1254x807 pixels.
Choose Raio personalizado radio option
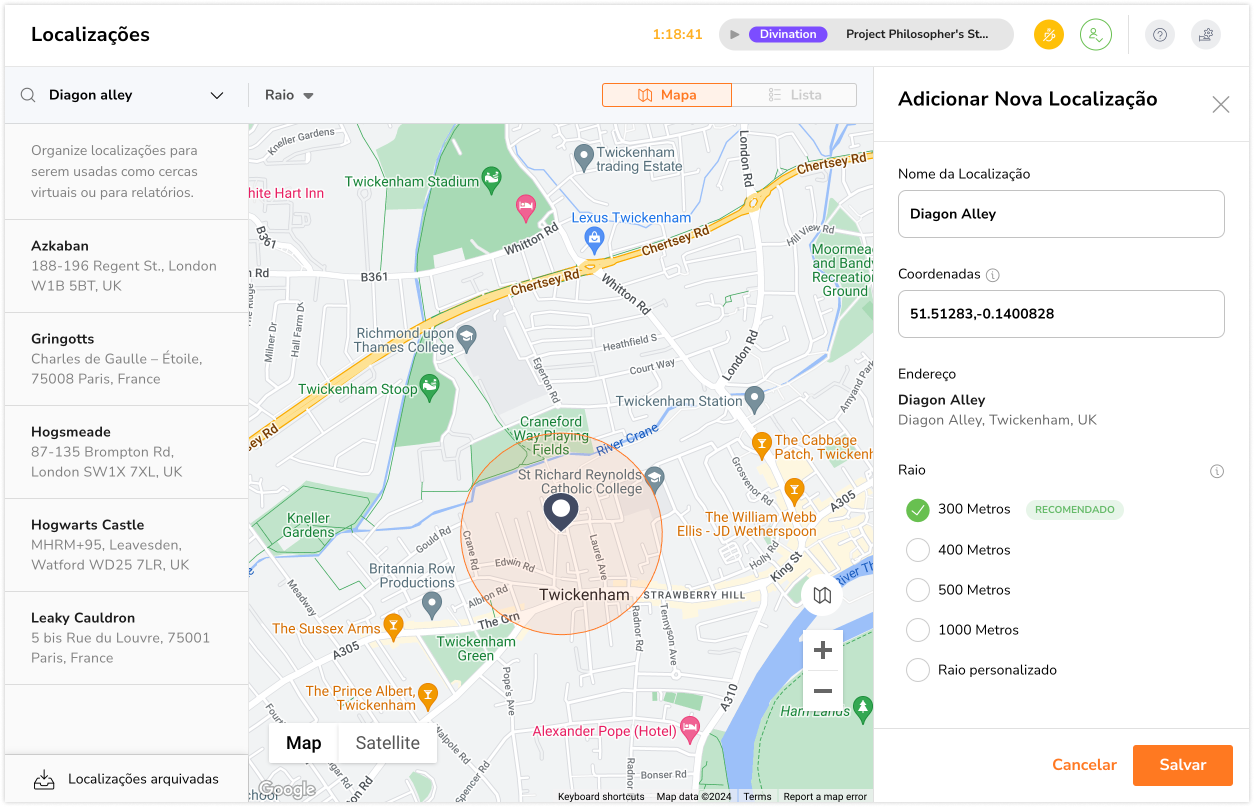point(918,670)
